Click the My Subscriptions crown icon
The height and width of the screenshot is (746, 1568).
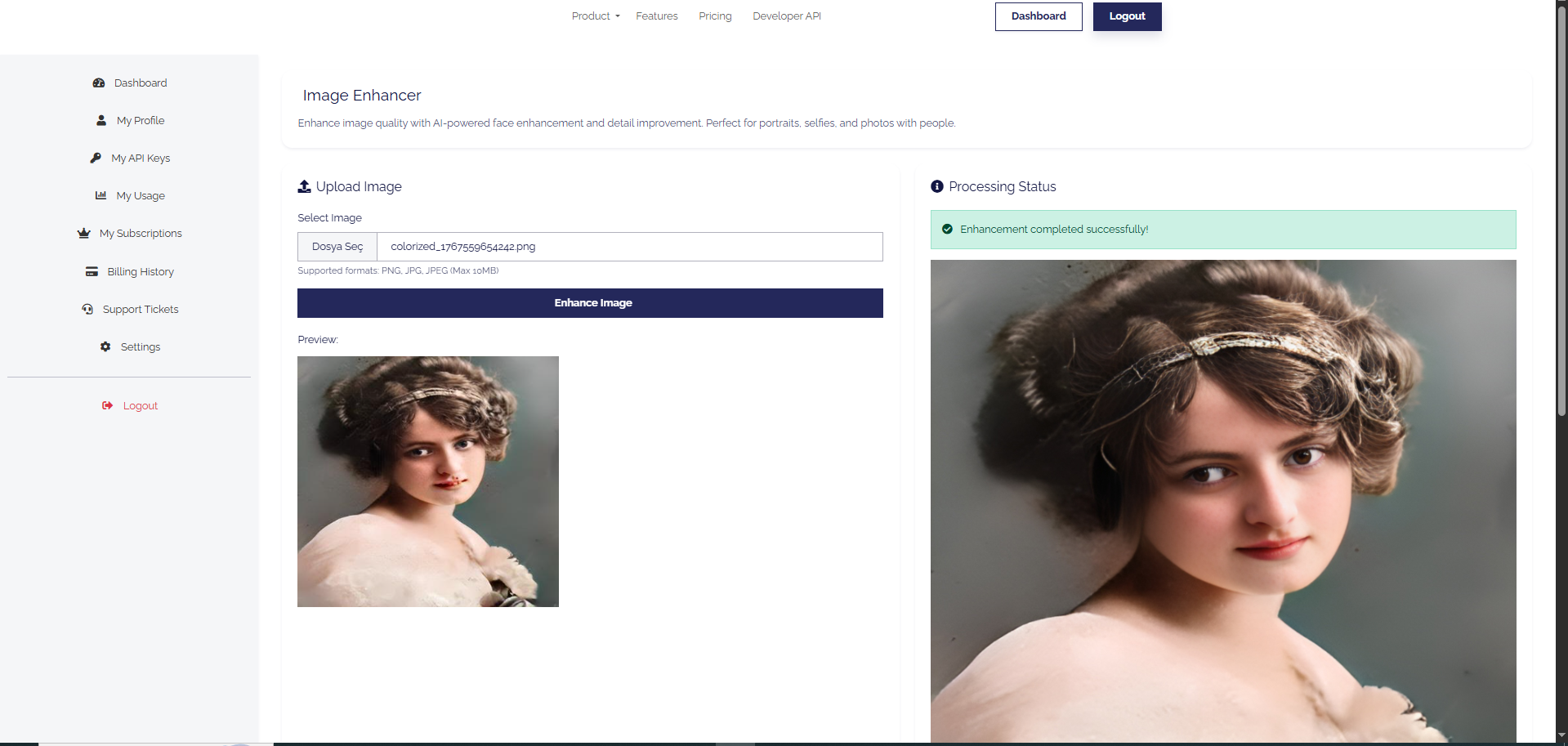click(x=83, y=234)
